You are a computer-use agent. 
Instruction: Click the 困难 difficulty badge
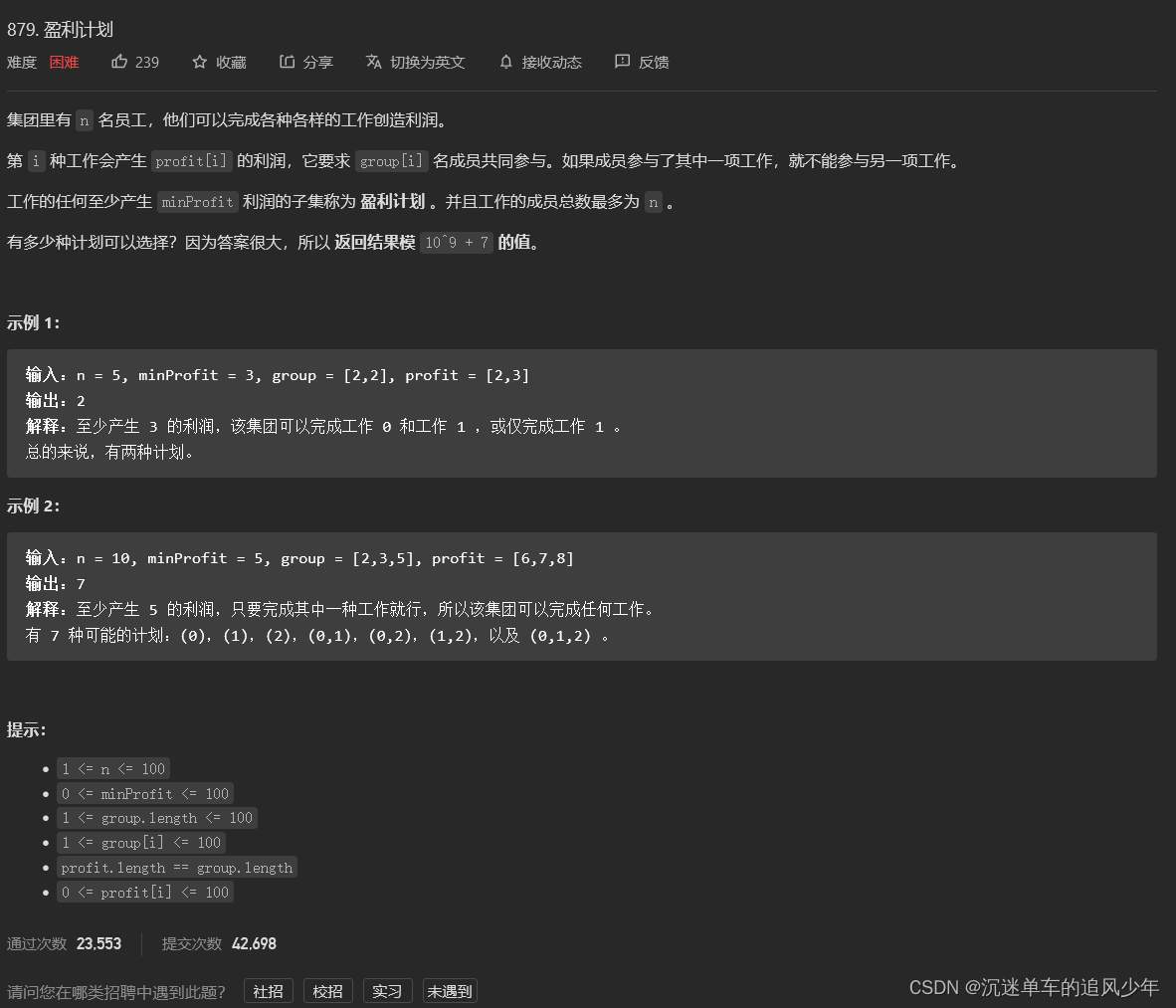pyautogui.click(x=64, y=62)
